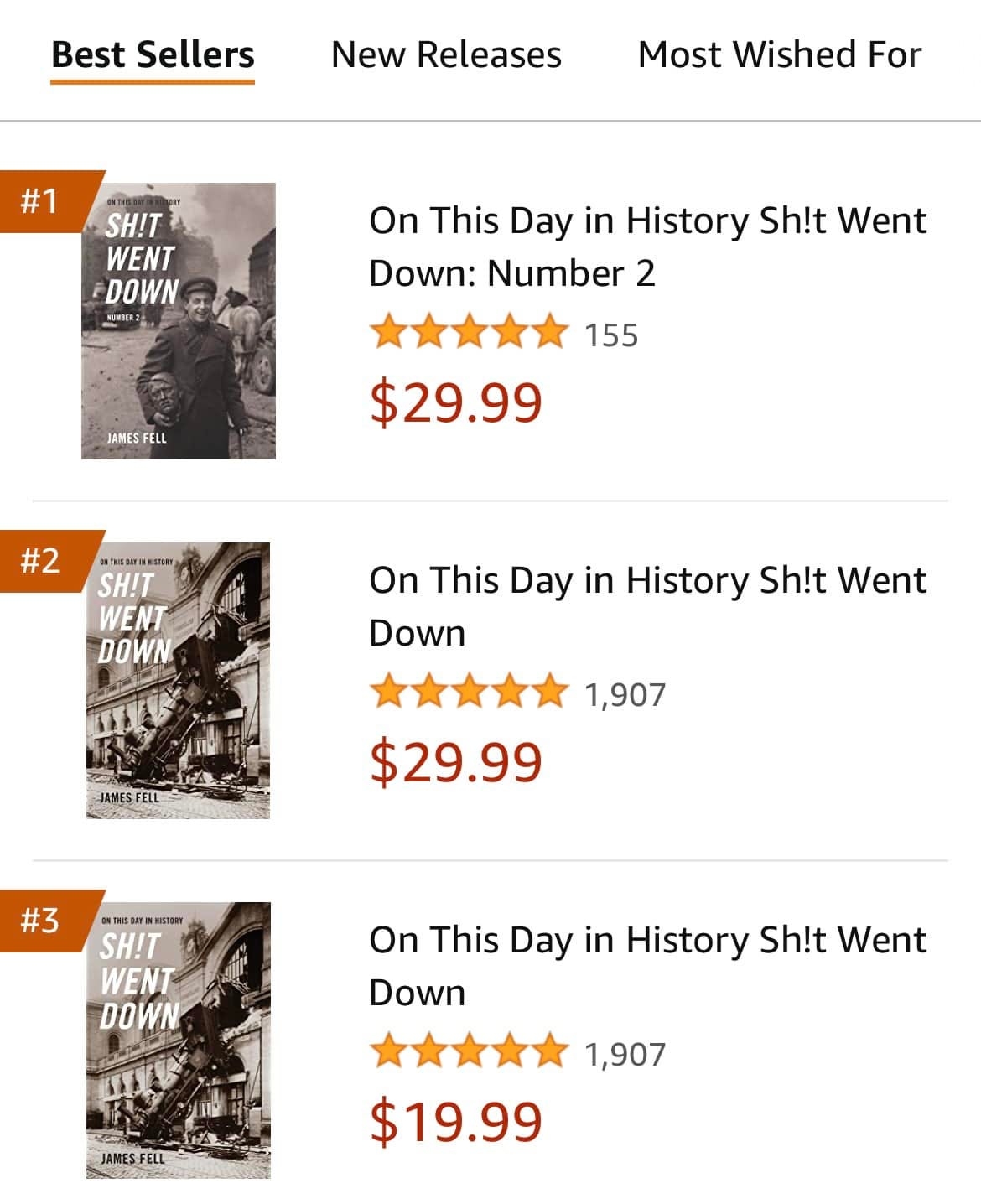Open the #1 book cover with soldier photo

(x=179, y=321)
